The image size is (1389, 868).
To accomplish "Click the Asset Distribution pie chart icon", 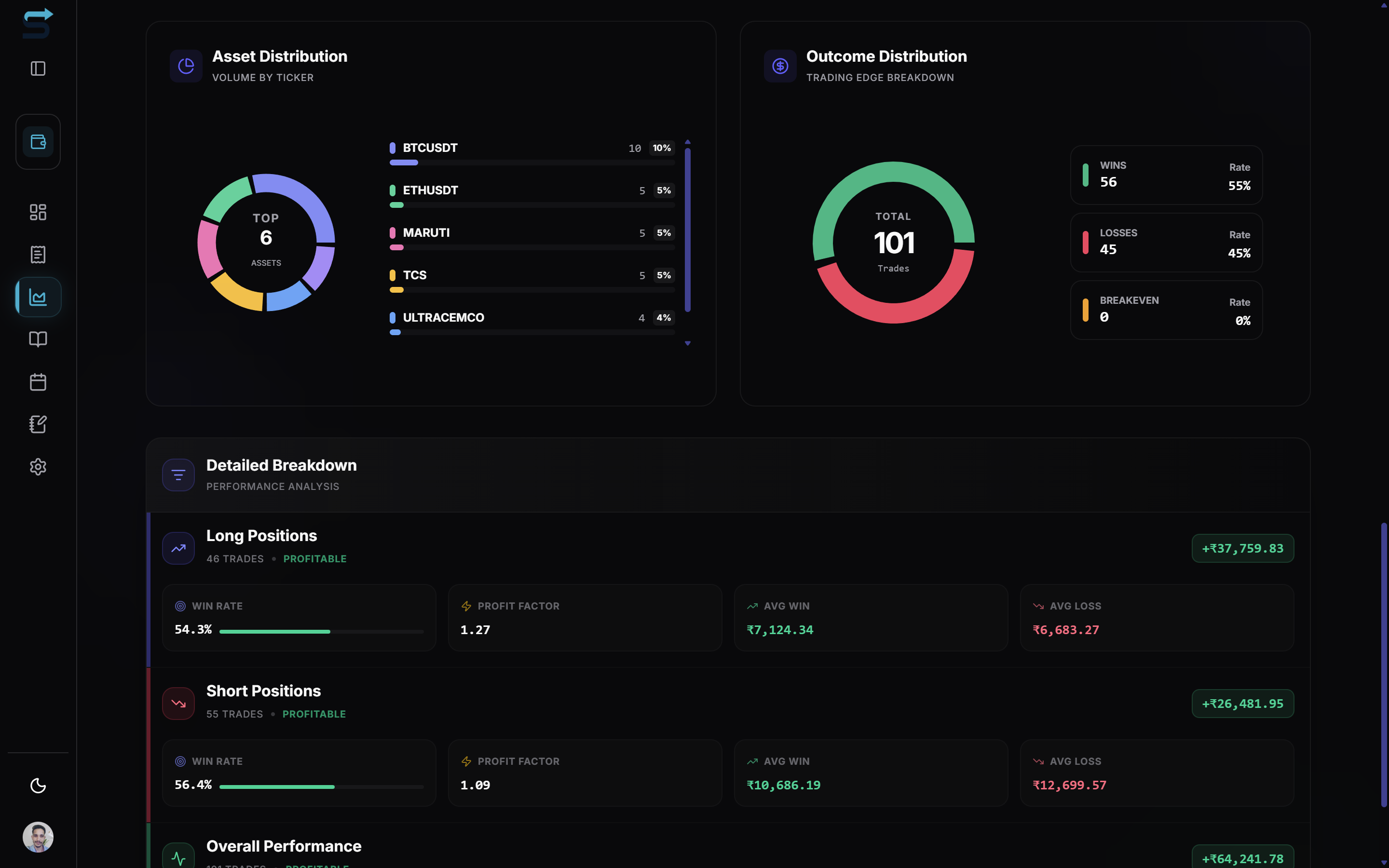I will coord(186,66).
